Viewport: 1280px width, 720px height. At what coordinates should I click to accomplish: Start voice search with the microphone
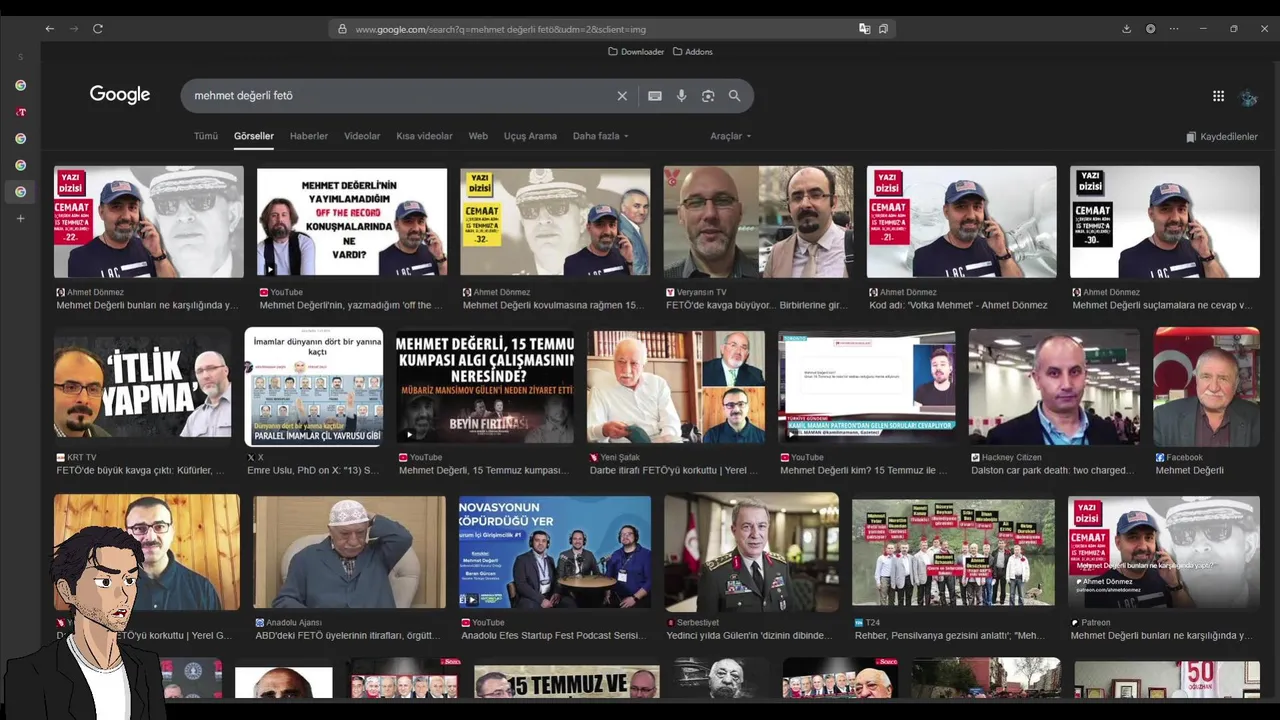681,96
